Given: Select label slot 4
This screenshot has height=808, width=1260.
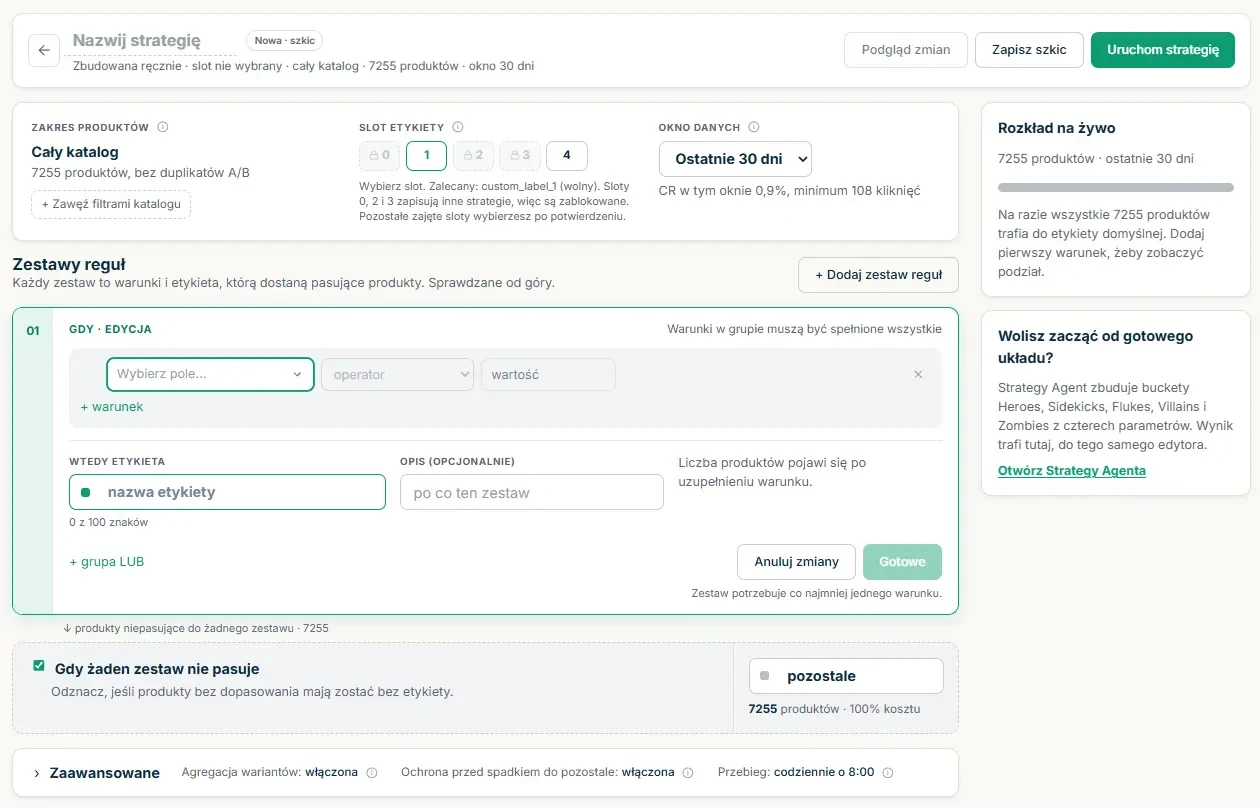Looking at the screenshot, I should click(567, 156).
